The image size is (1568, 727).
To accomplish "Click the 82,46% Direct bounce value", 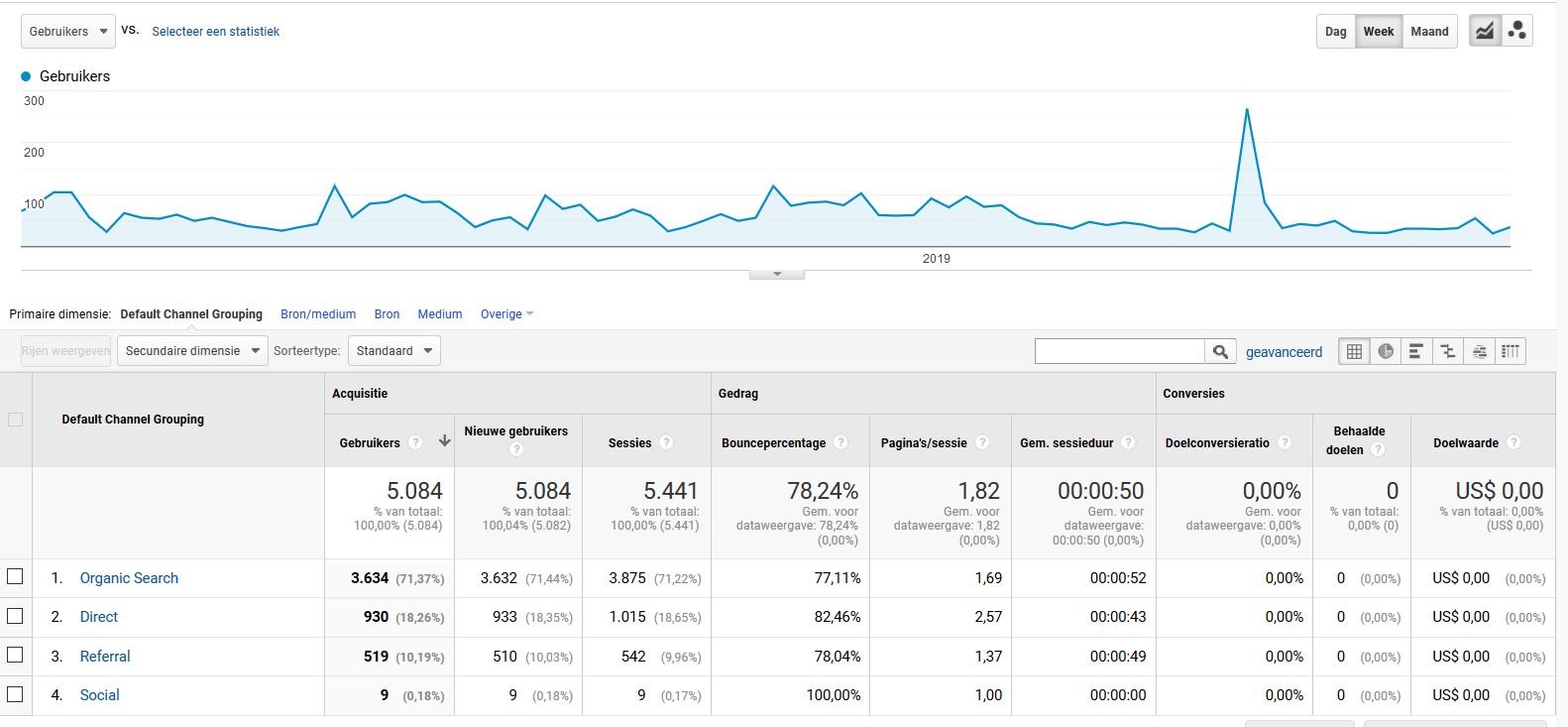I will 836,617.
